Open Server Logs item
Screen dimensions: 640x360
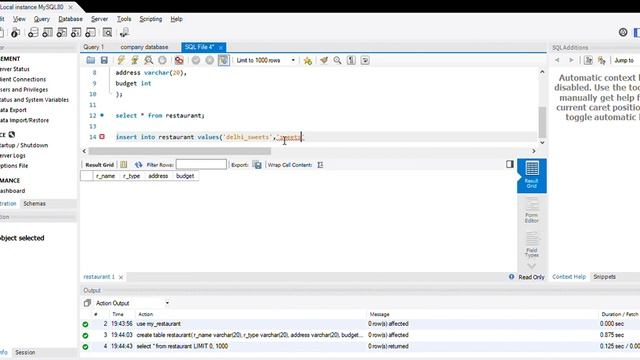[13, 156]
